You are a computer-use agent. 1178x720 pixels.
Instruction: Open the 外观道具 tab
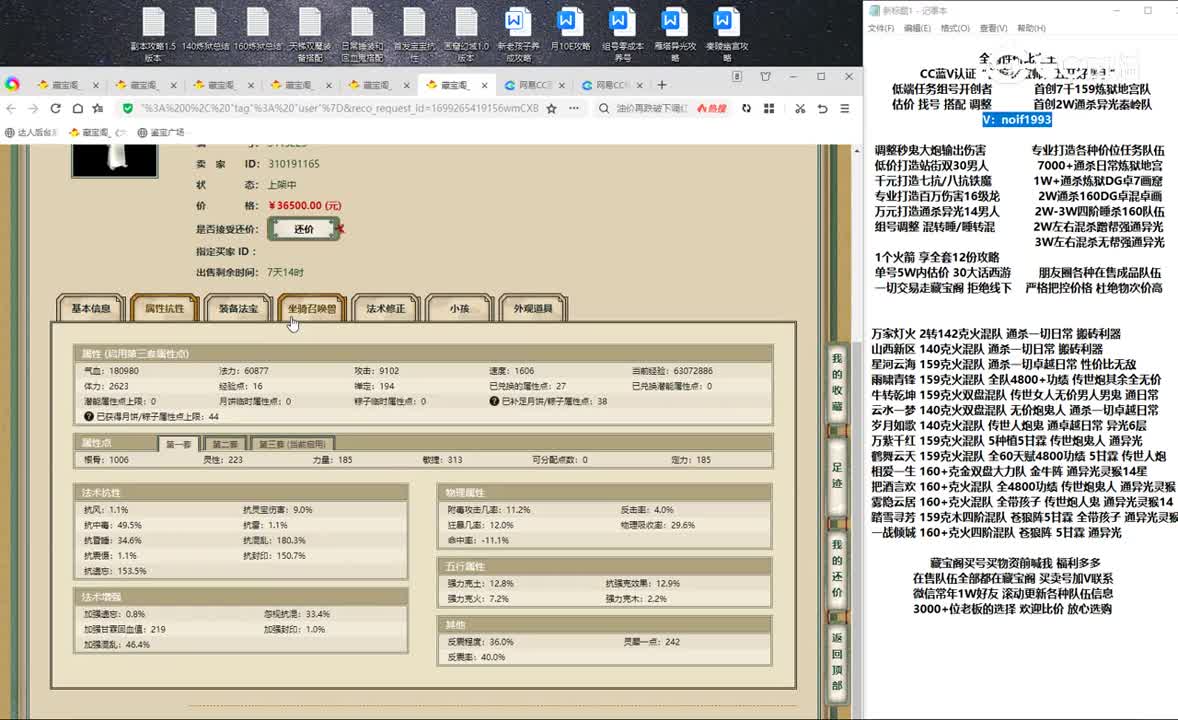pos(533,309)
